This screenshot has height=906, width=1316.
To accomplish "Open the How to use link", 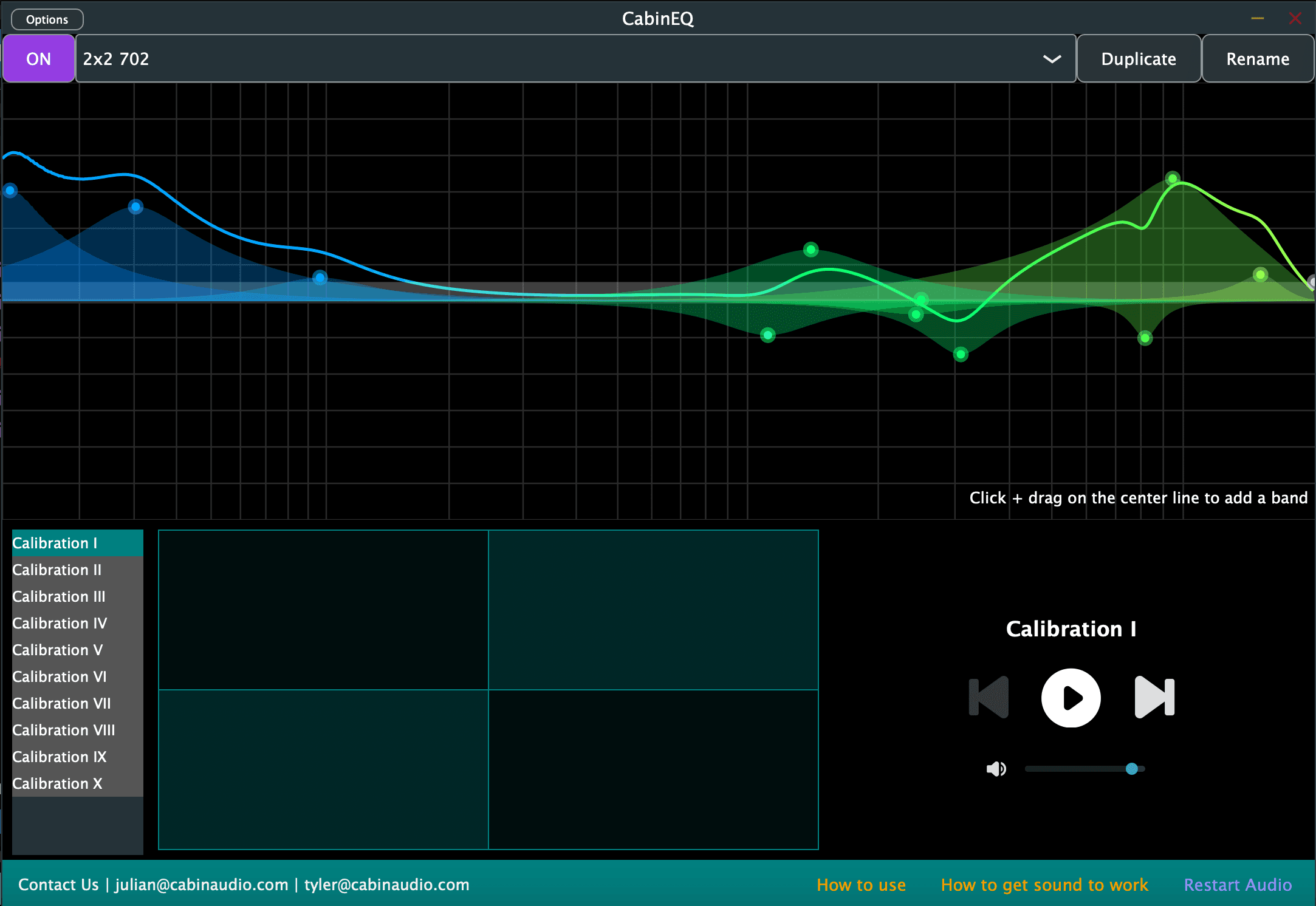I will [861, 885].
